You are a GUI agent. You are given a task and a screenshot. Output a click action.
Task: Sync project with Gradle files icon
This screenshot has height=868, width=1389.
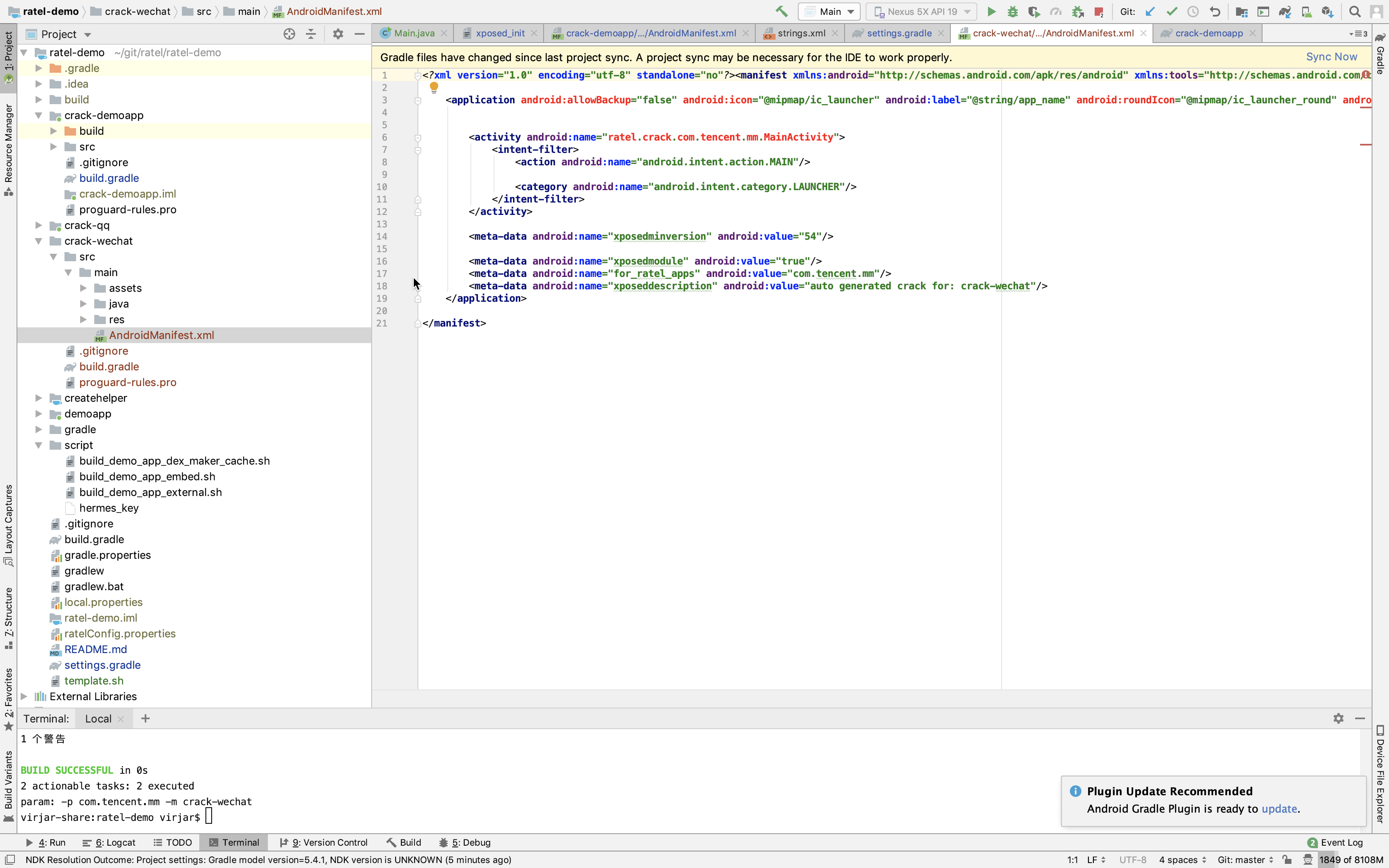click(1284, 12)
